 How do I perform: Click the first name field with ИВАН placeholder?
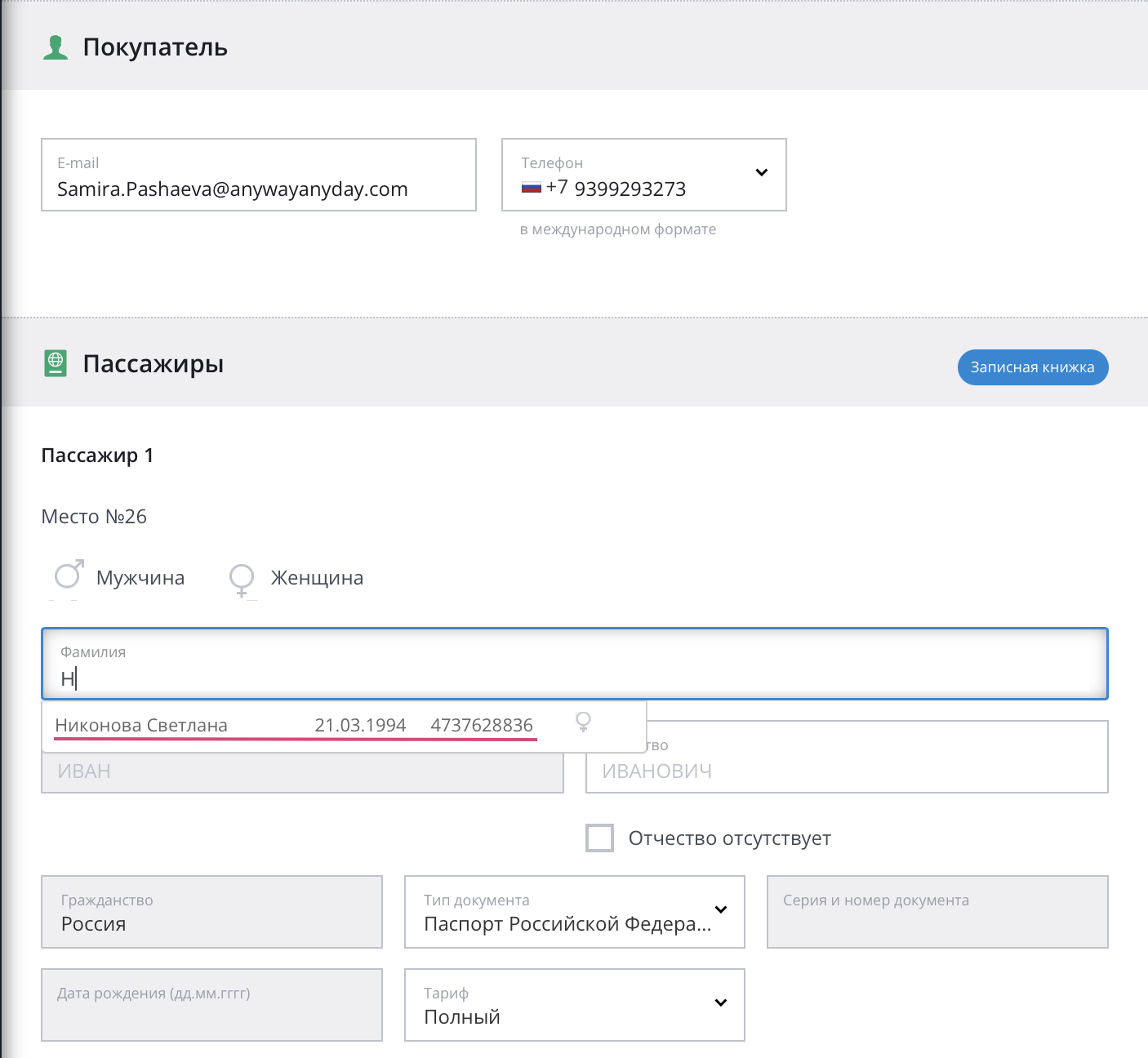(302, 772)
